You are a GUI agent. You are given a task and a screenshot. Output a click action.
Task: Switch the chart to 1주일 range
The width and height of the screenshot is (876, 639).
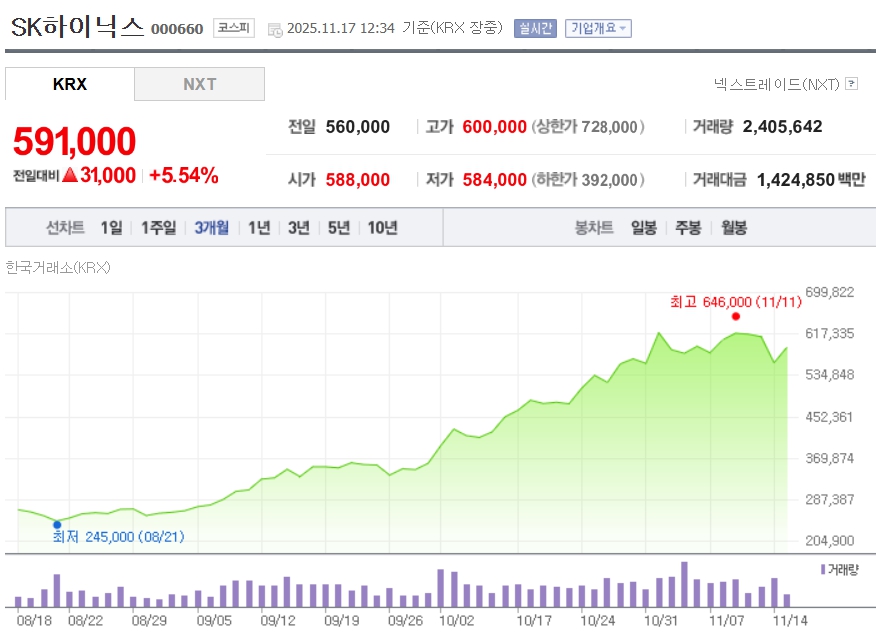[158, 228]
